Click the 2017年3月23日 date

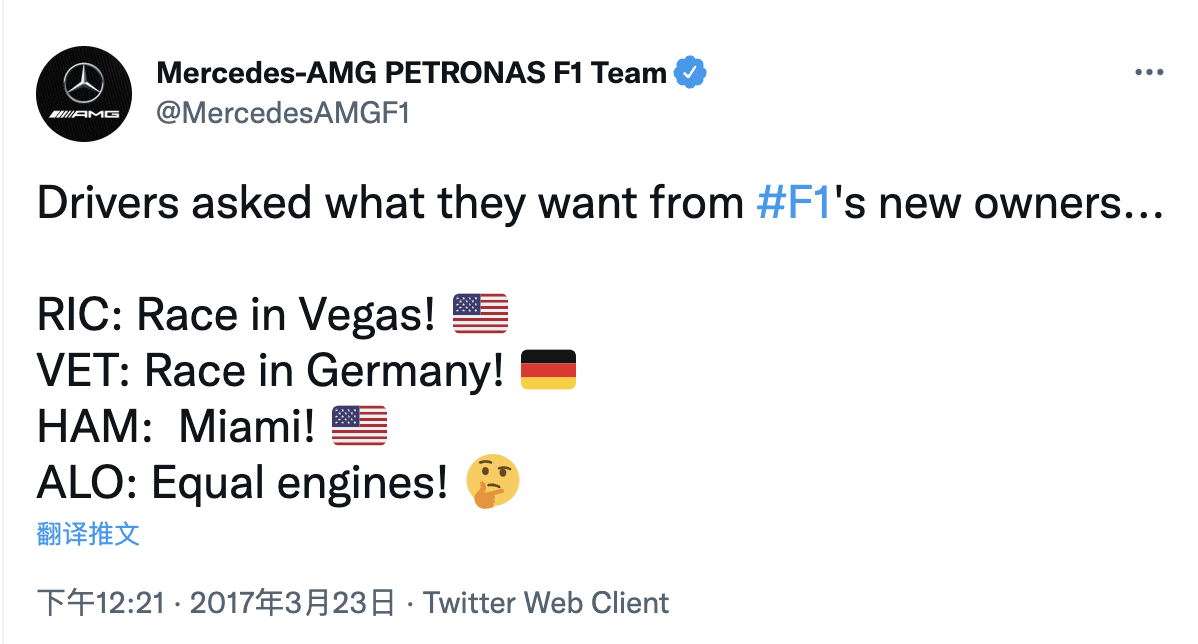[292, 603]
